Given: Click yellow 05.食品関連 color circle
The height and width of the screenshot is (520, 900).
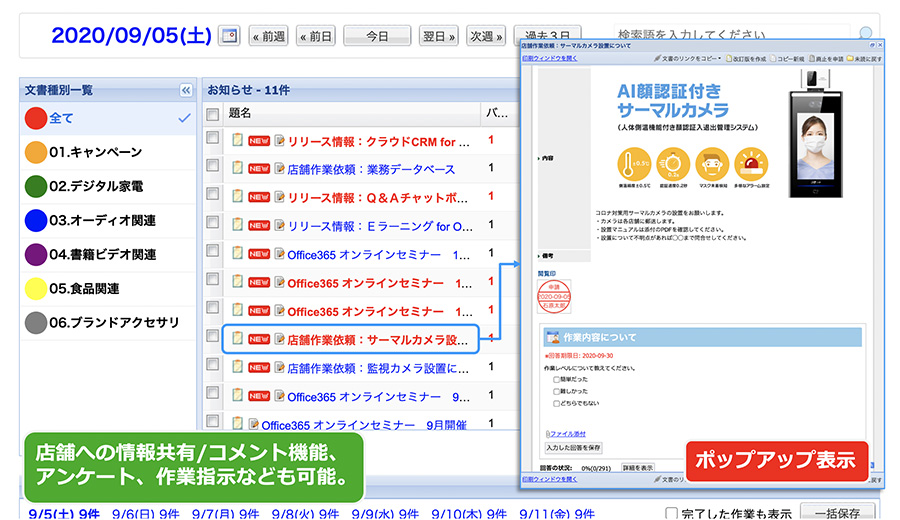Looking at the screenshot, I should tap(36, 288).
